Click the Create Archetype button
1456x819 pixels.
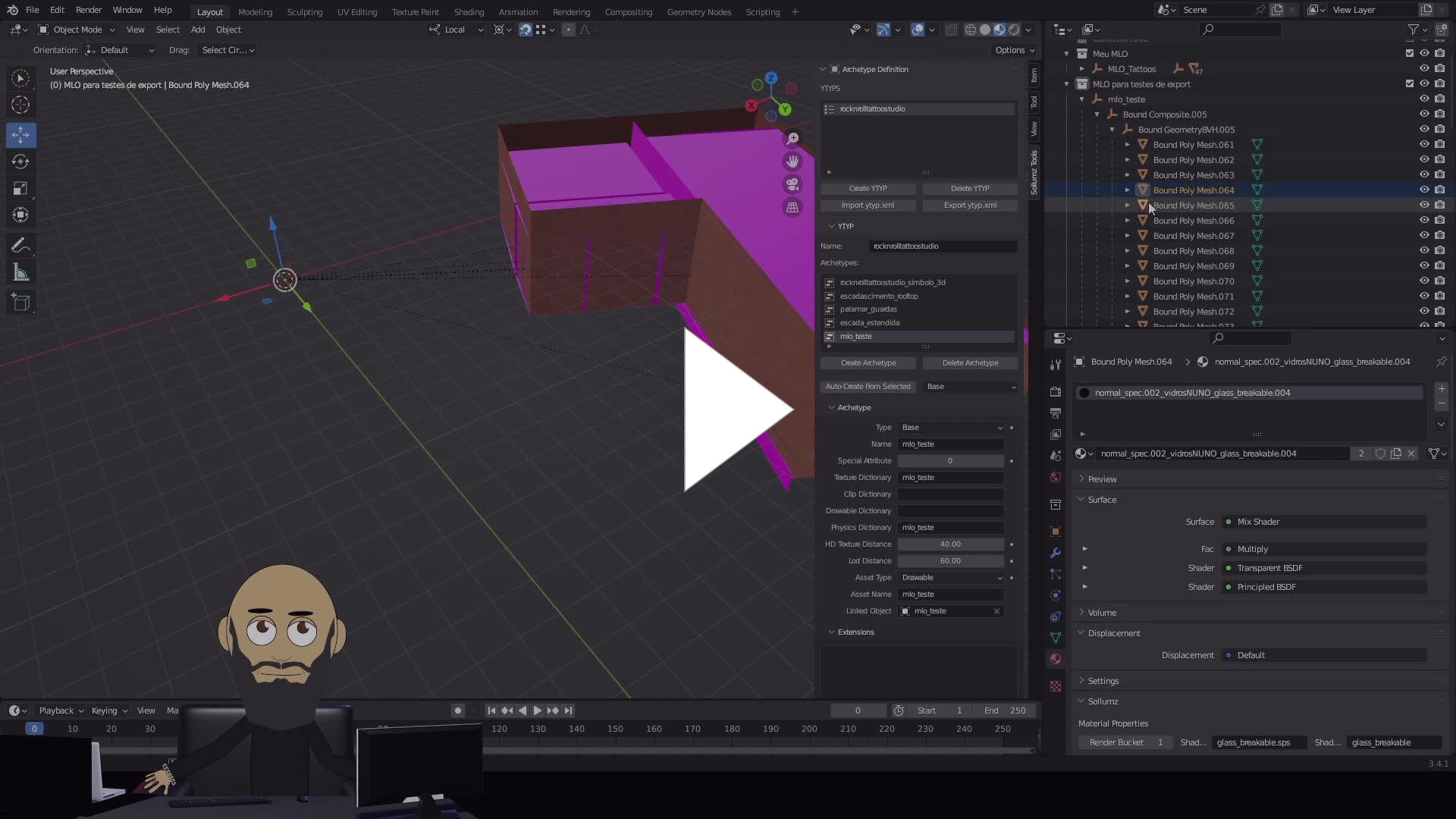(868, 363)
